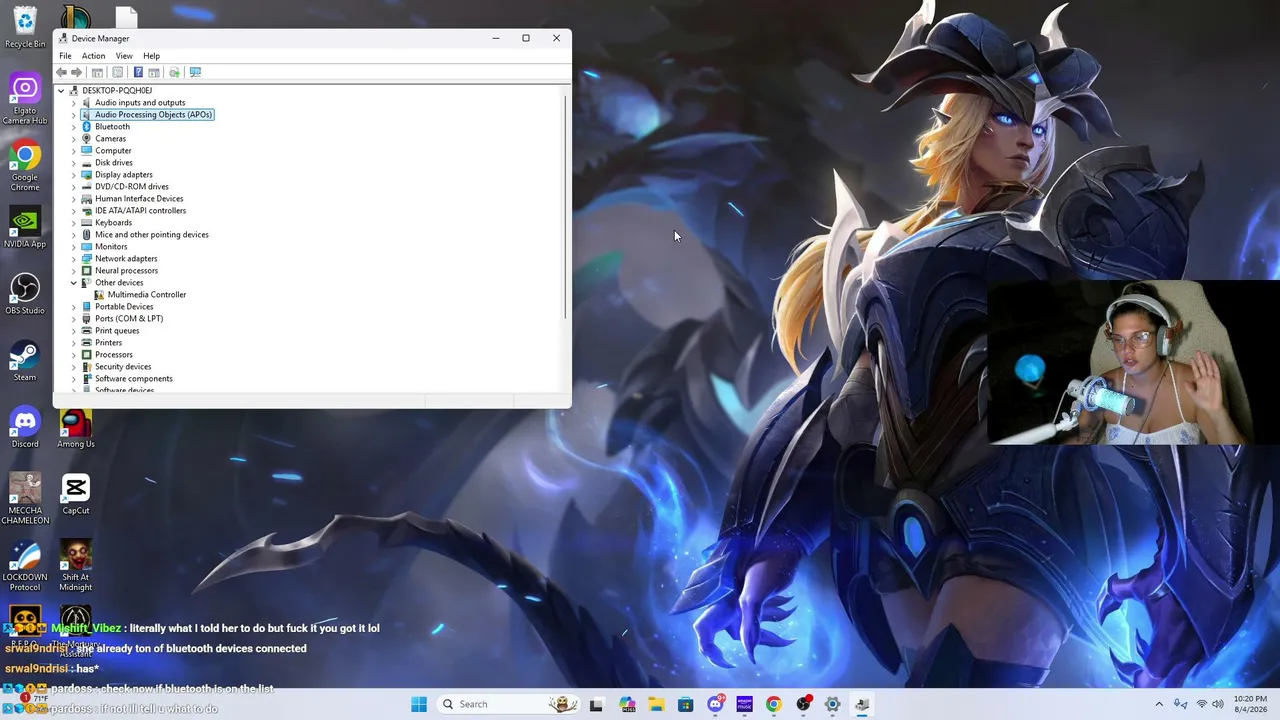The width and height of the screenshot is (1280, 720).
Task: Open Among Us desktop icon
Action: click(x=76, y=428)
